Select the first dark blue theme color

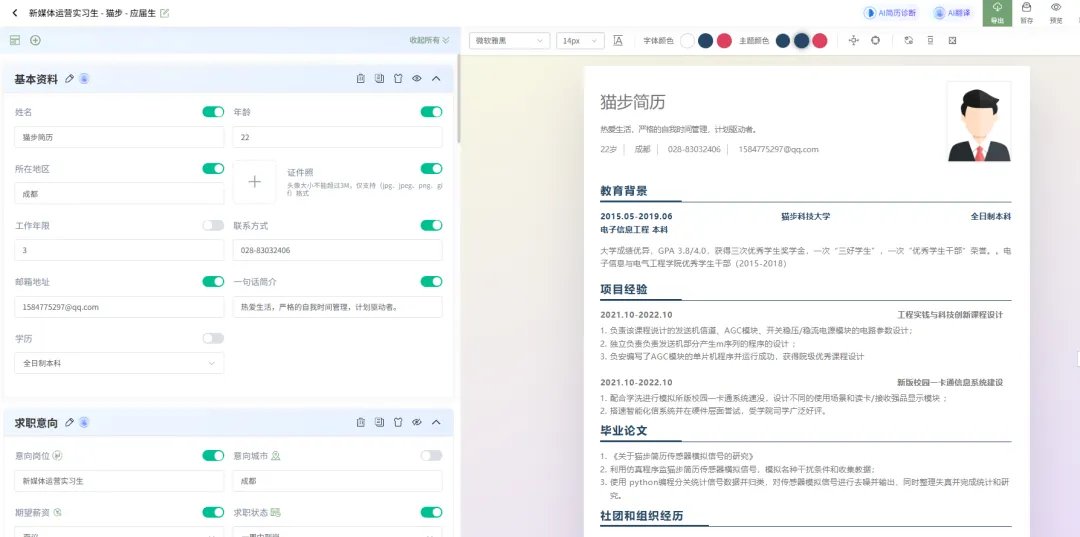pyautogui.click(x=782, y=41)
